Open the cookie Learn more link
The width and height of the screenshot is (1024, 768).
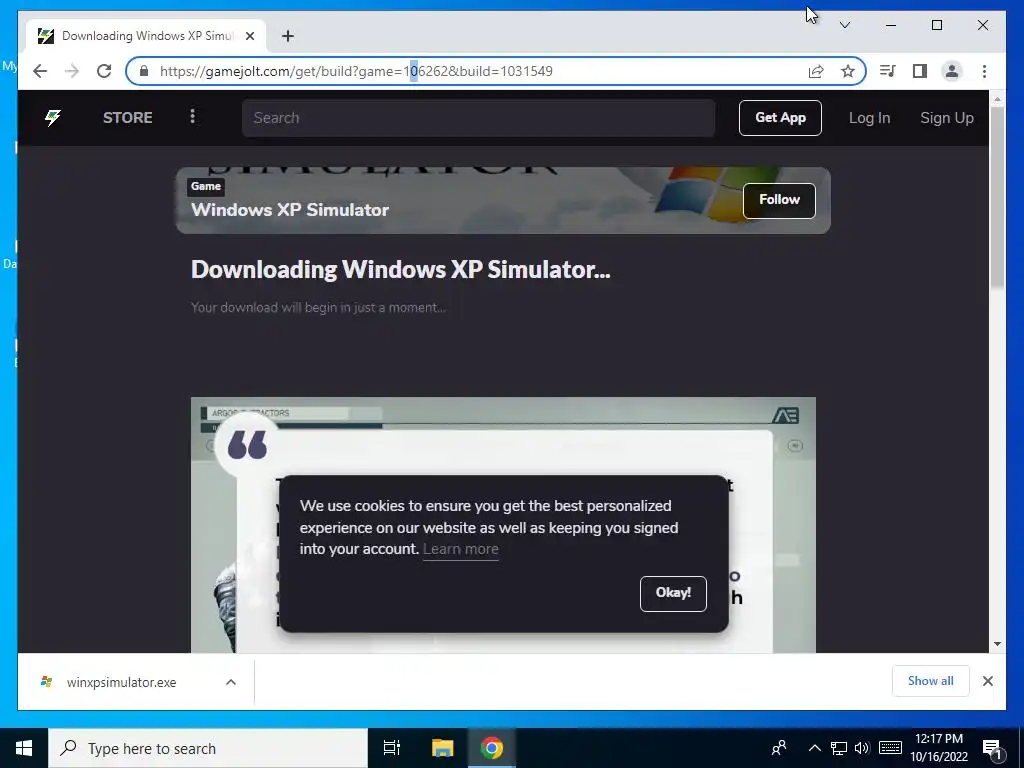460,549
